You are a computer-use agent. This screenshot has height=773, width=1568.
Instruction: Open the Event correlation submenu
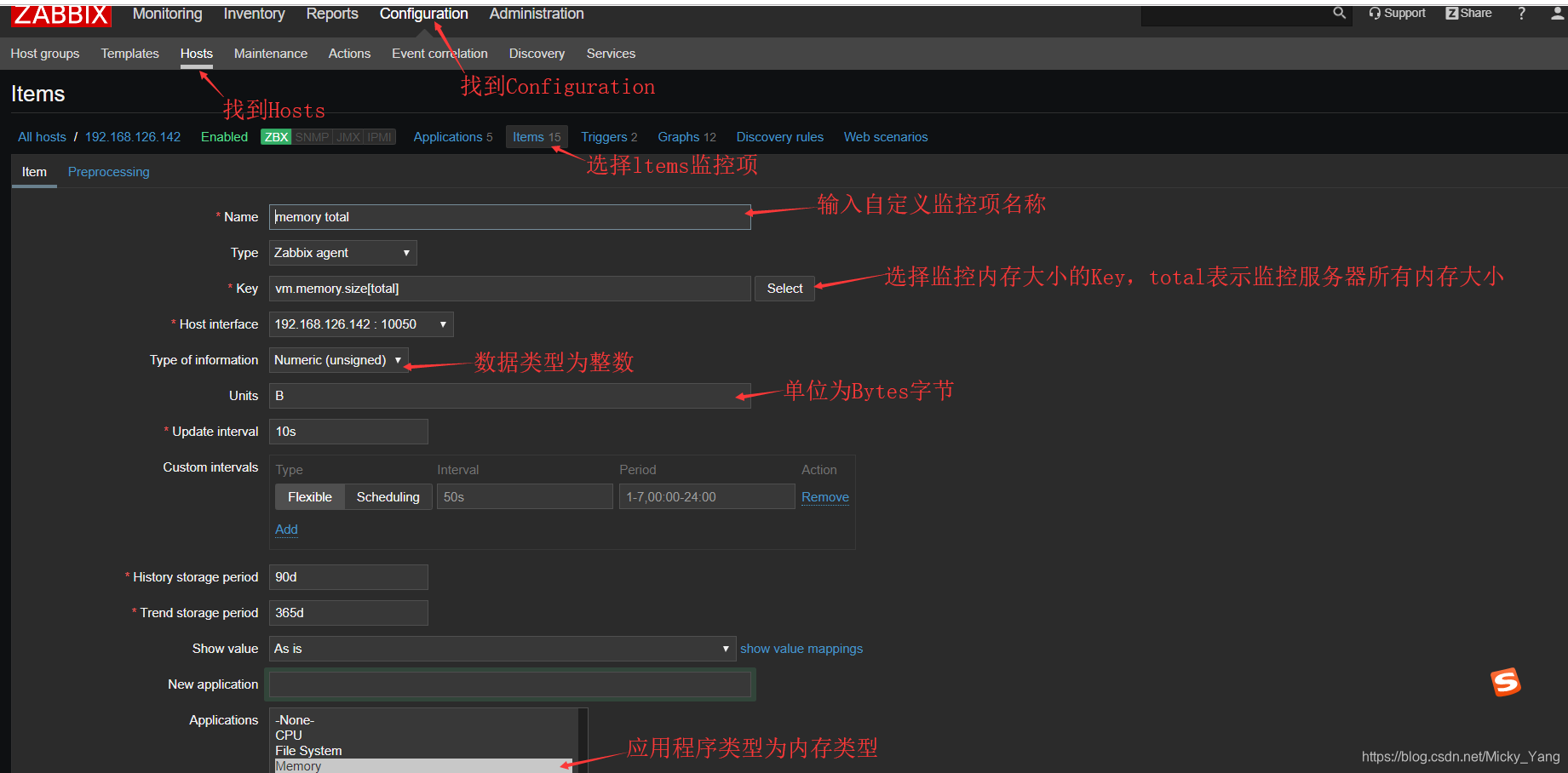pyautogui.click(x=439, y=54)
